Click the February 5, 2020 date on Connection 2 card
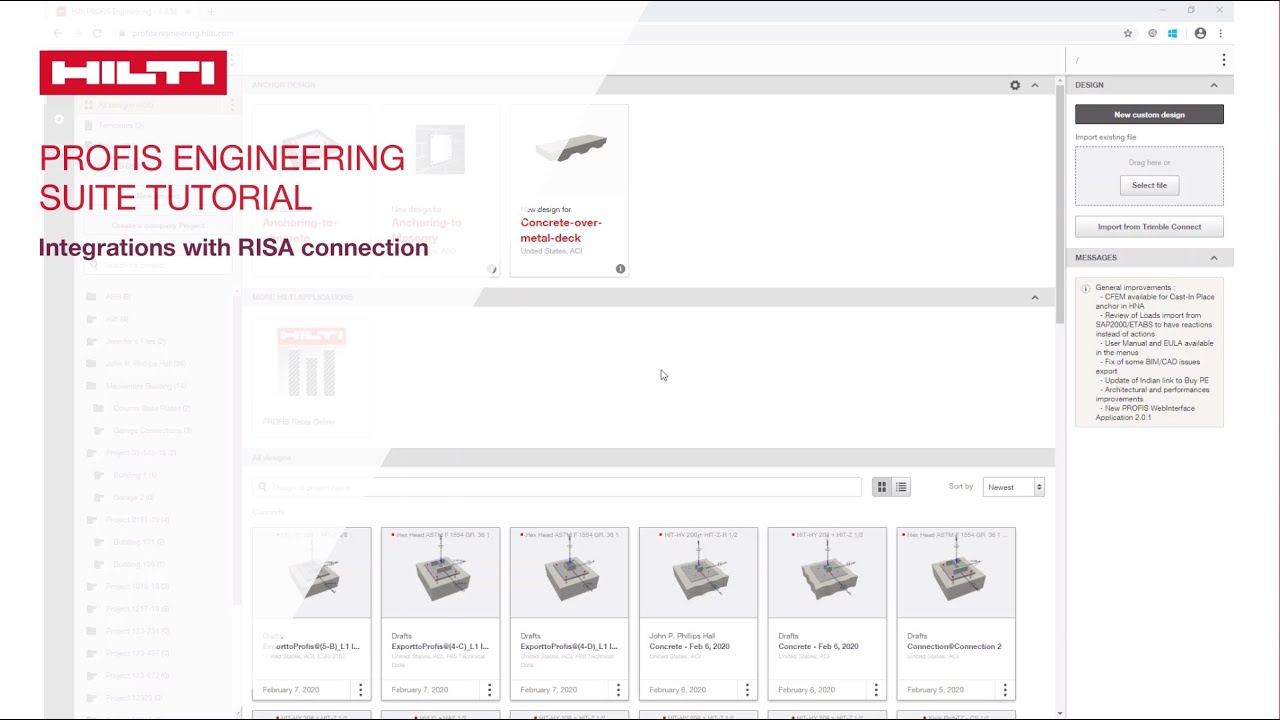Viewport: 1280px width, 720px height. pos(935,690)
